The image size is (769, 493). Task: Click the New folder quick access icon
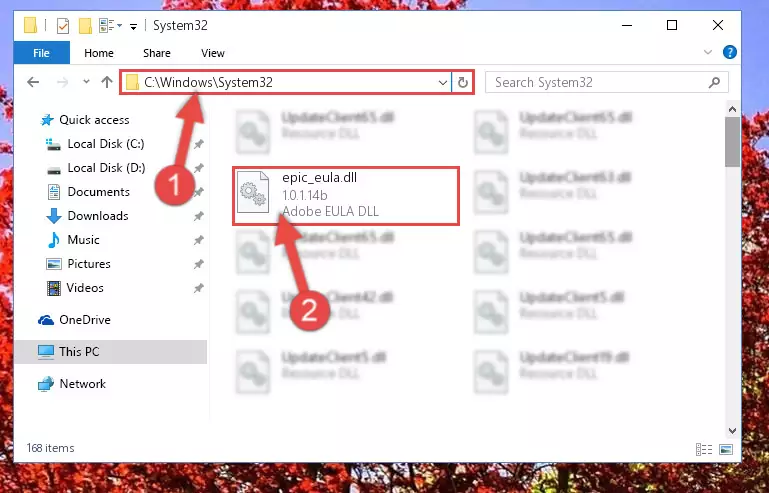[85, 26]
